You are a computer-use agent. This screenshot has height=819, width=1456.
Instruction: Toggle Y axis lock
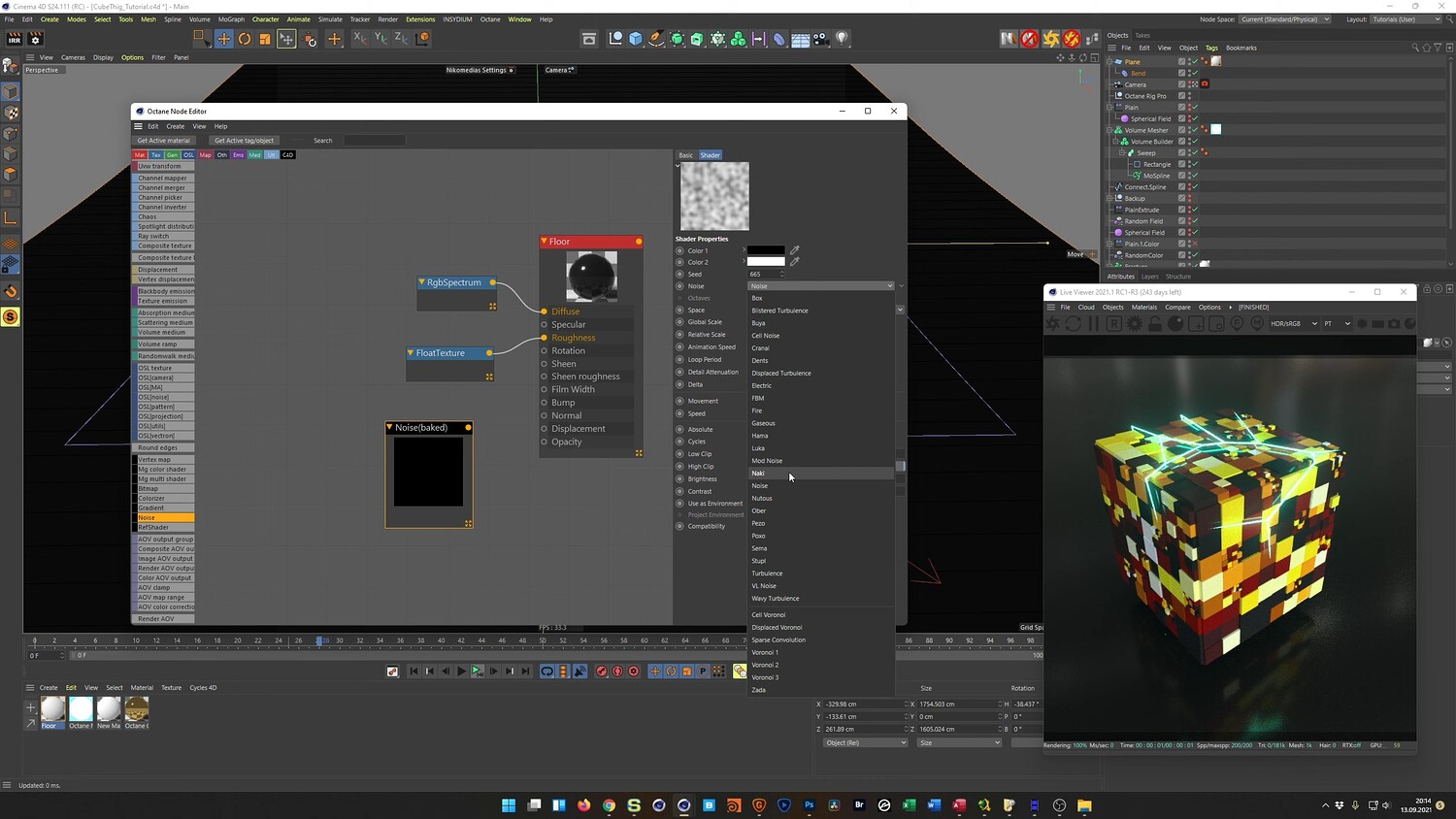(381, 39)
